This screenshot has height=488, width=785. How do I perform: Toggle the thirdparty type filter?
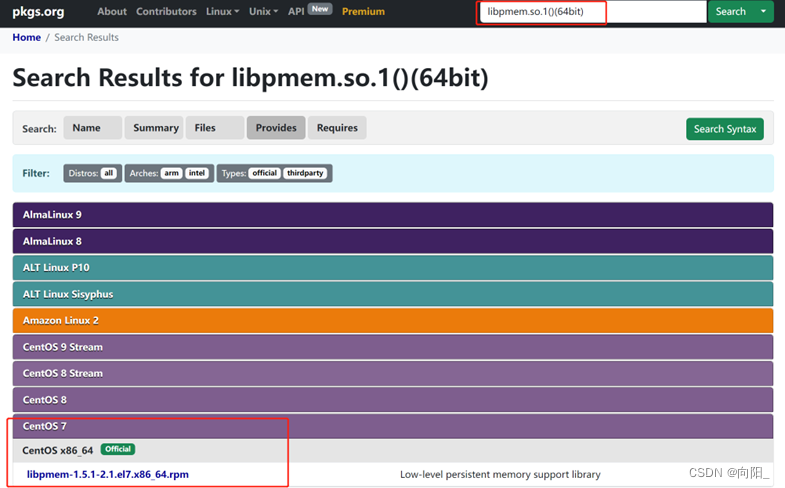[x=305, y=173]
